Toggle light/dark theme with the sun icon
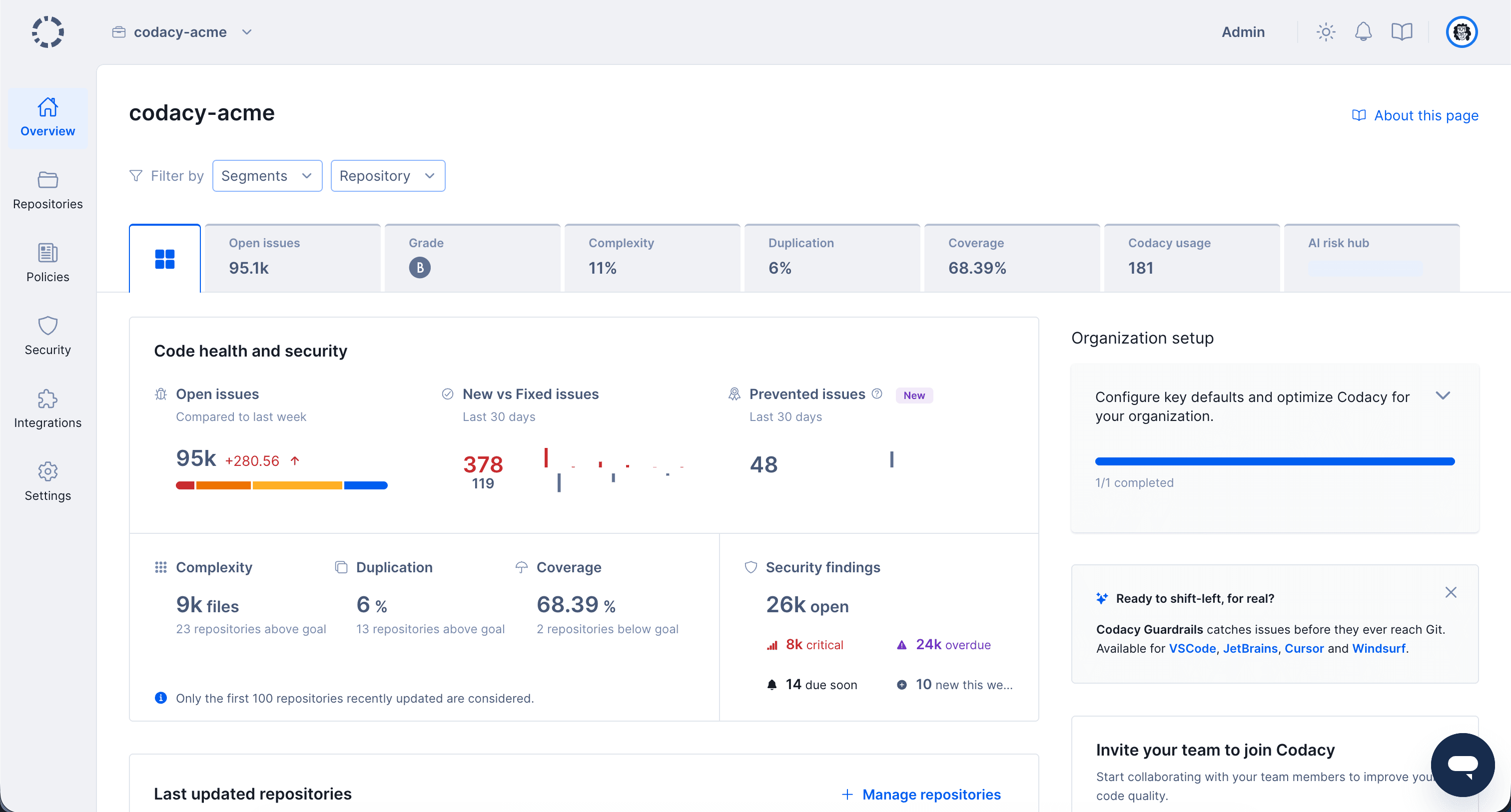Image resolution: width=1511 pixels, height=812 pixels. (x=1325, y=31)
